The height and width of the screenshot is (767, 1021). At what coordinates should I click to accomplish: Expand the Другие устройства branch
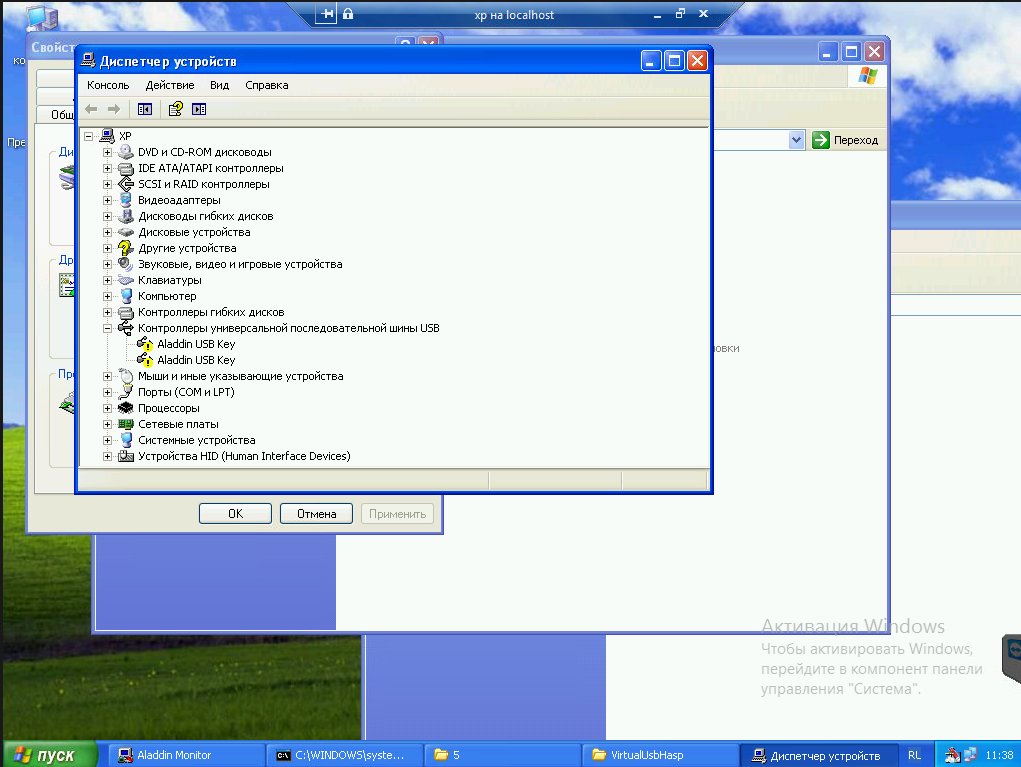[x=107, y=248]
